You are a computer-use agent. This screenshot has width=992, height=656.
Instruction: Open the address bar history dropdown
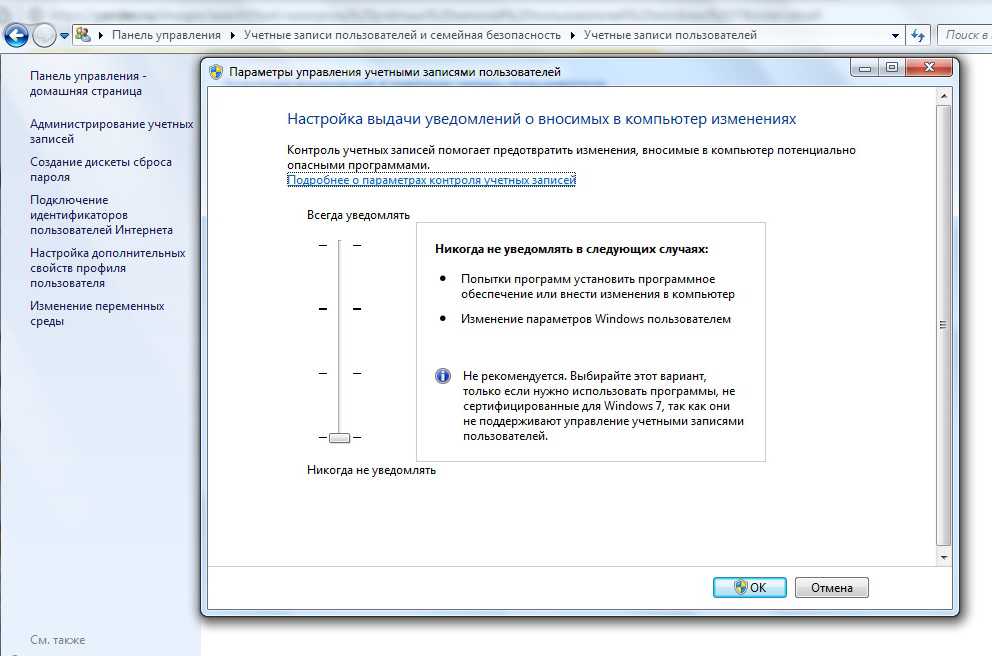(x=895, y=35)
